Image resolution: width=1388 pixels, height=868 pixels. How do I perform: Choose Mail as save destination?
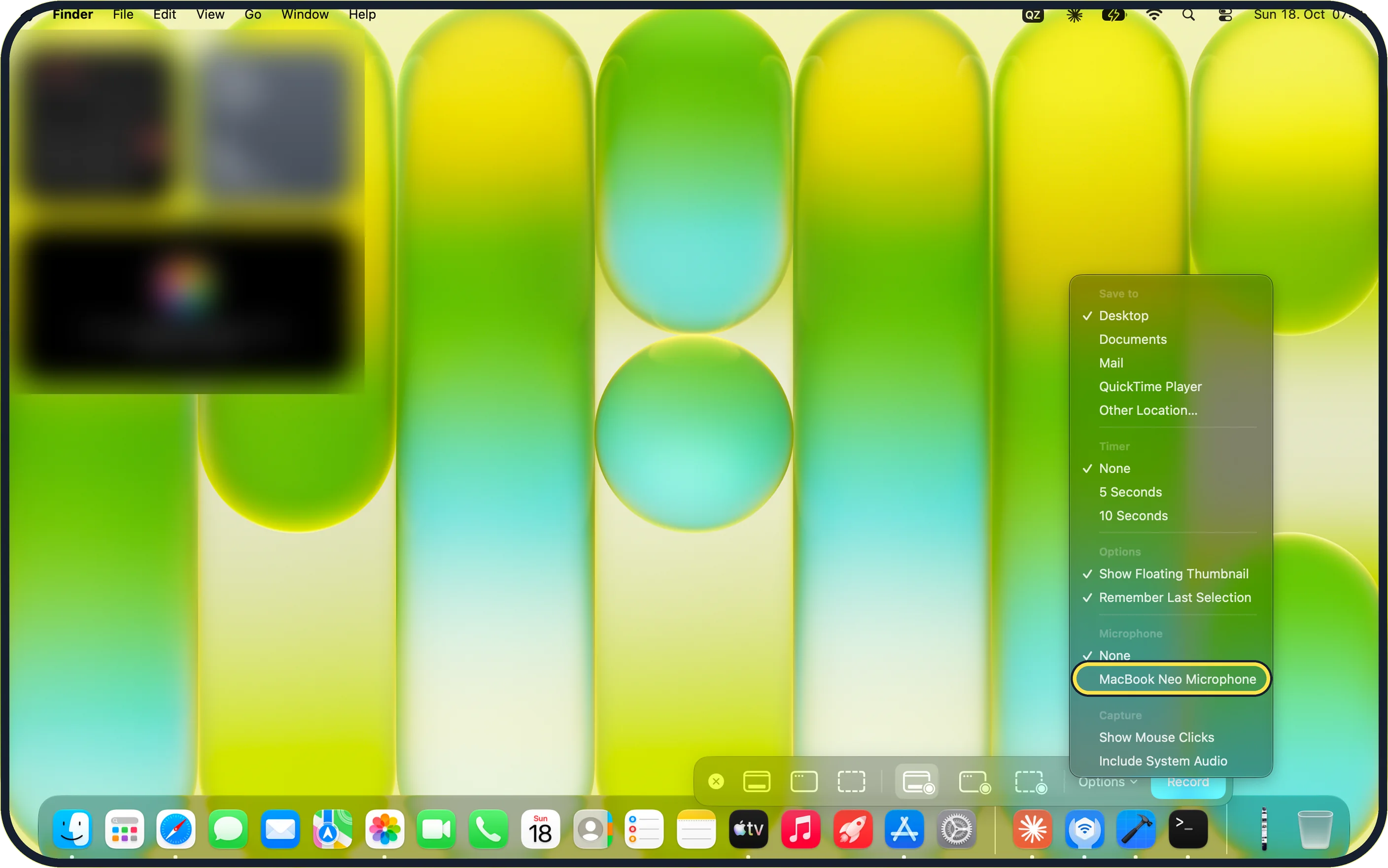(x=1170, y=363)
